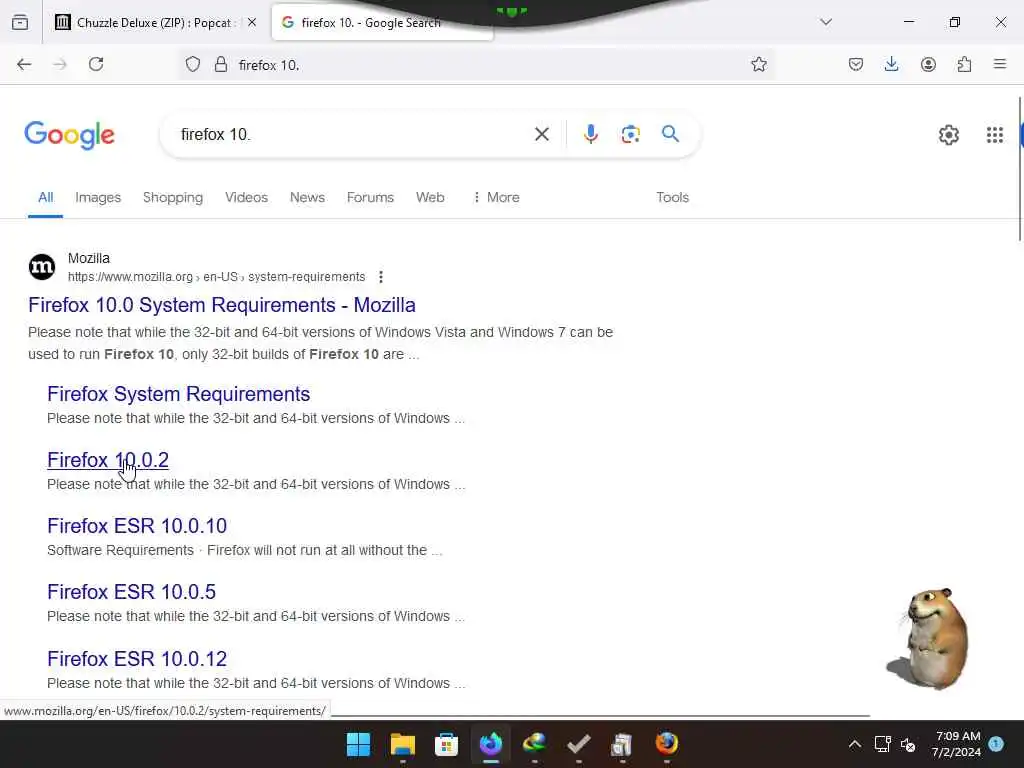This screenshot has width=1024, height=768.
Task: Open the Extensions puzzle icon
Action: tap(964, 64)
